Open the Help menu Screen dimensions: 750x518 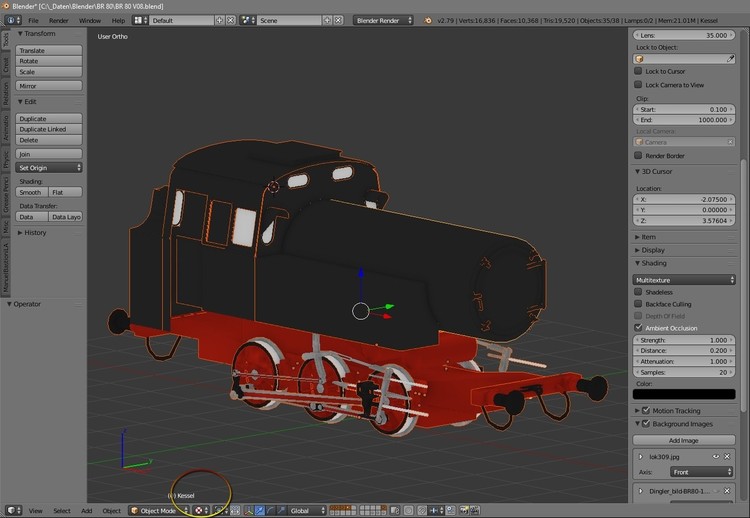pos(118,21)
